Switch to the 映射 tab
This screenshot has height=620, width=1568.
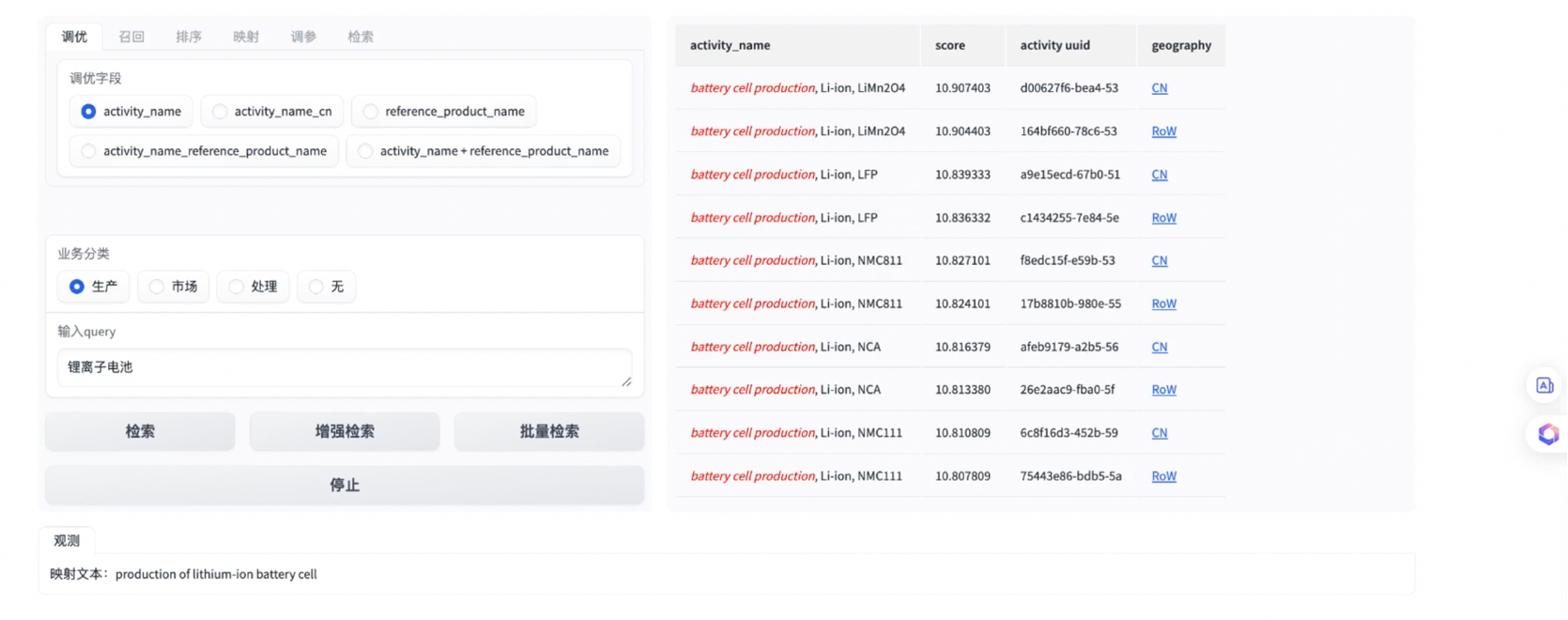click(x=246, y=37)
